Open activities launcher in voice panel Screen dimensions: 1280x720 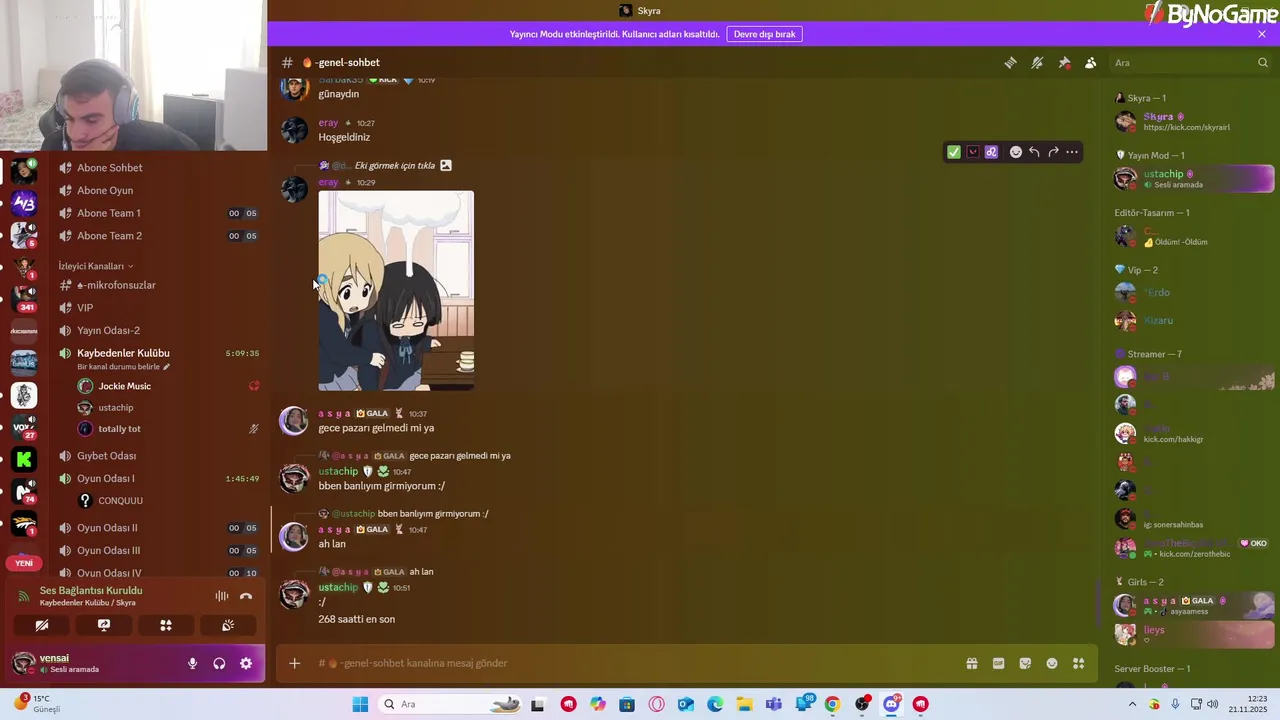[x=166, y=625]
